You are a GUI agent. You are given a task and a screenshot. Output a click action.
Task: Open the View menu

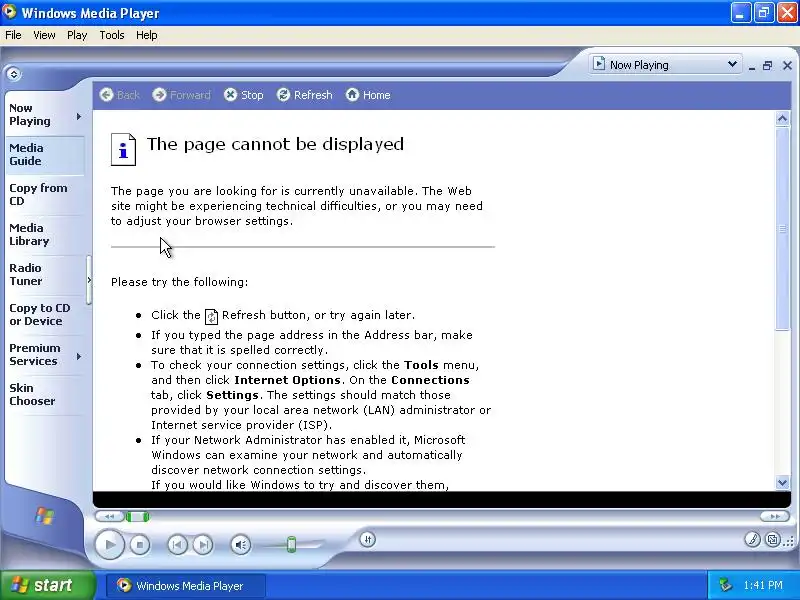click(x=44, y=35)
